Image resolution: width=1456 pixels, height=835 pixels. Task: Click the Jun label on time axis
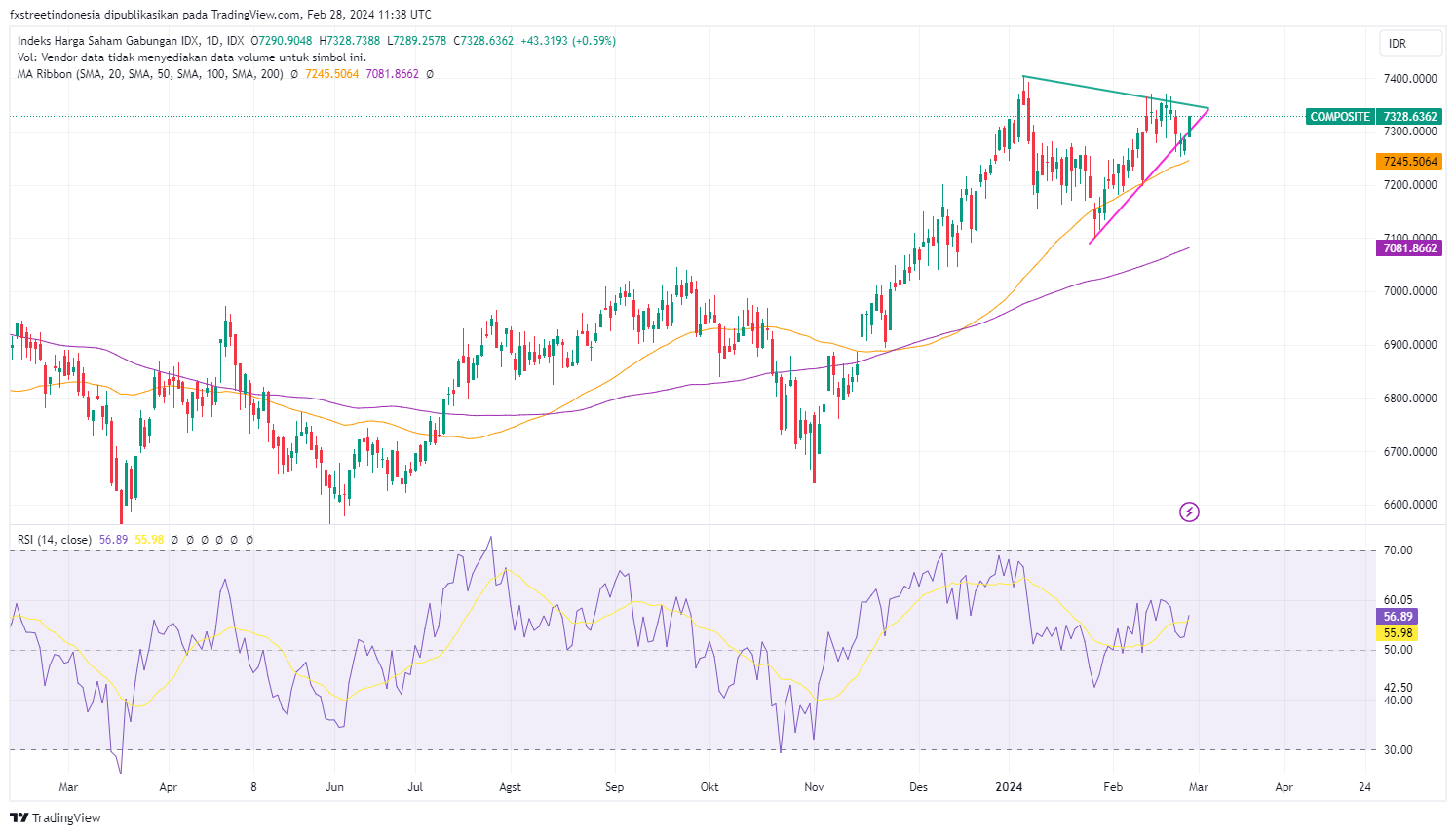[x=334, y=787]
